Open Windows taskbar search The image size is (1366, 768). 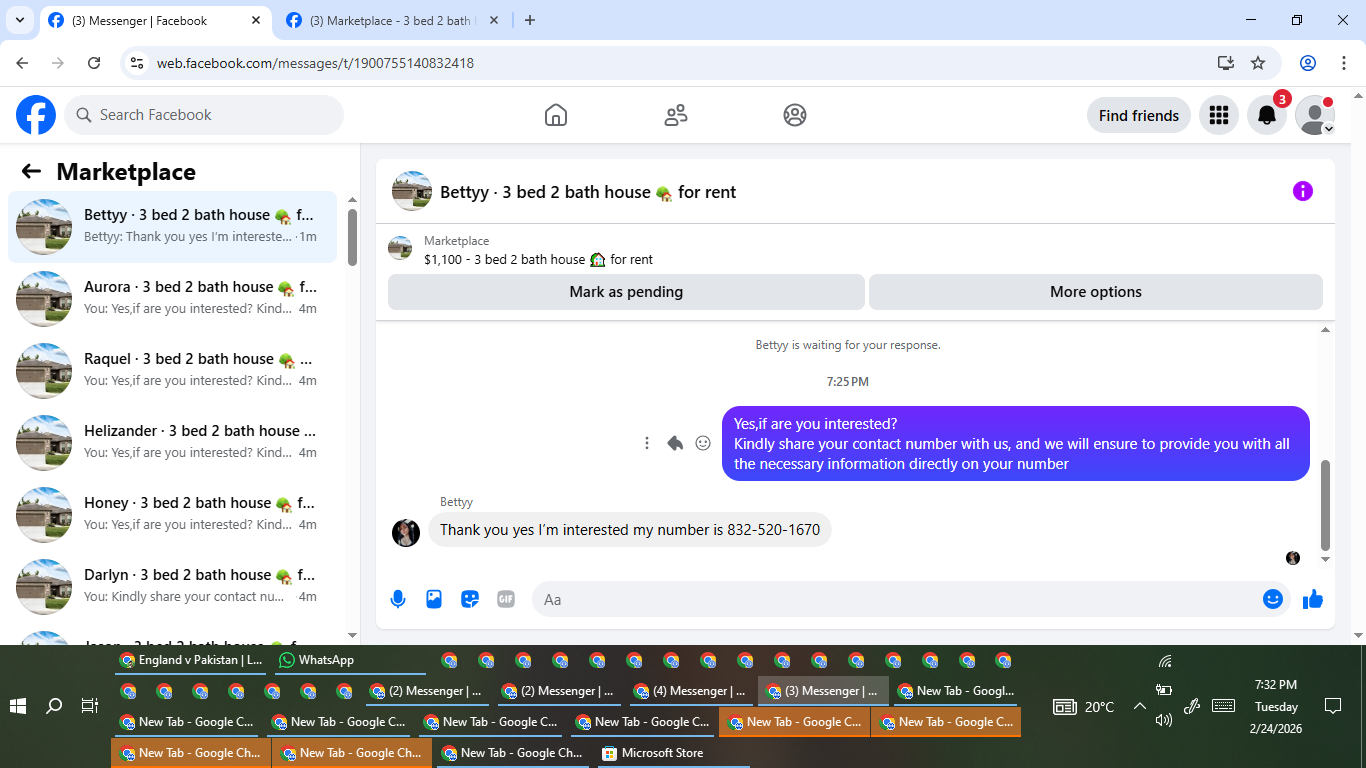click(54, 706)
